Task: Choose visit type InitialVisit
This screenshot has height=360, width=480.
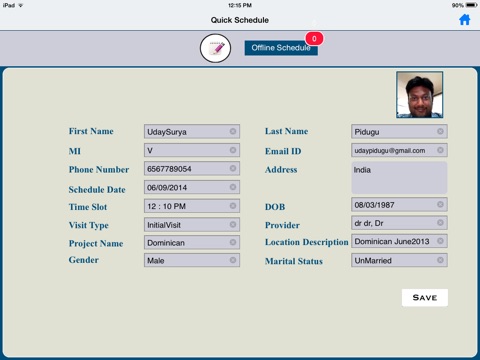Action: (192, 224)
